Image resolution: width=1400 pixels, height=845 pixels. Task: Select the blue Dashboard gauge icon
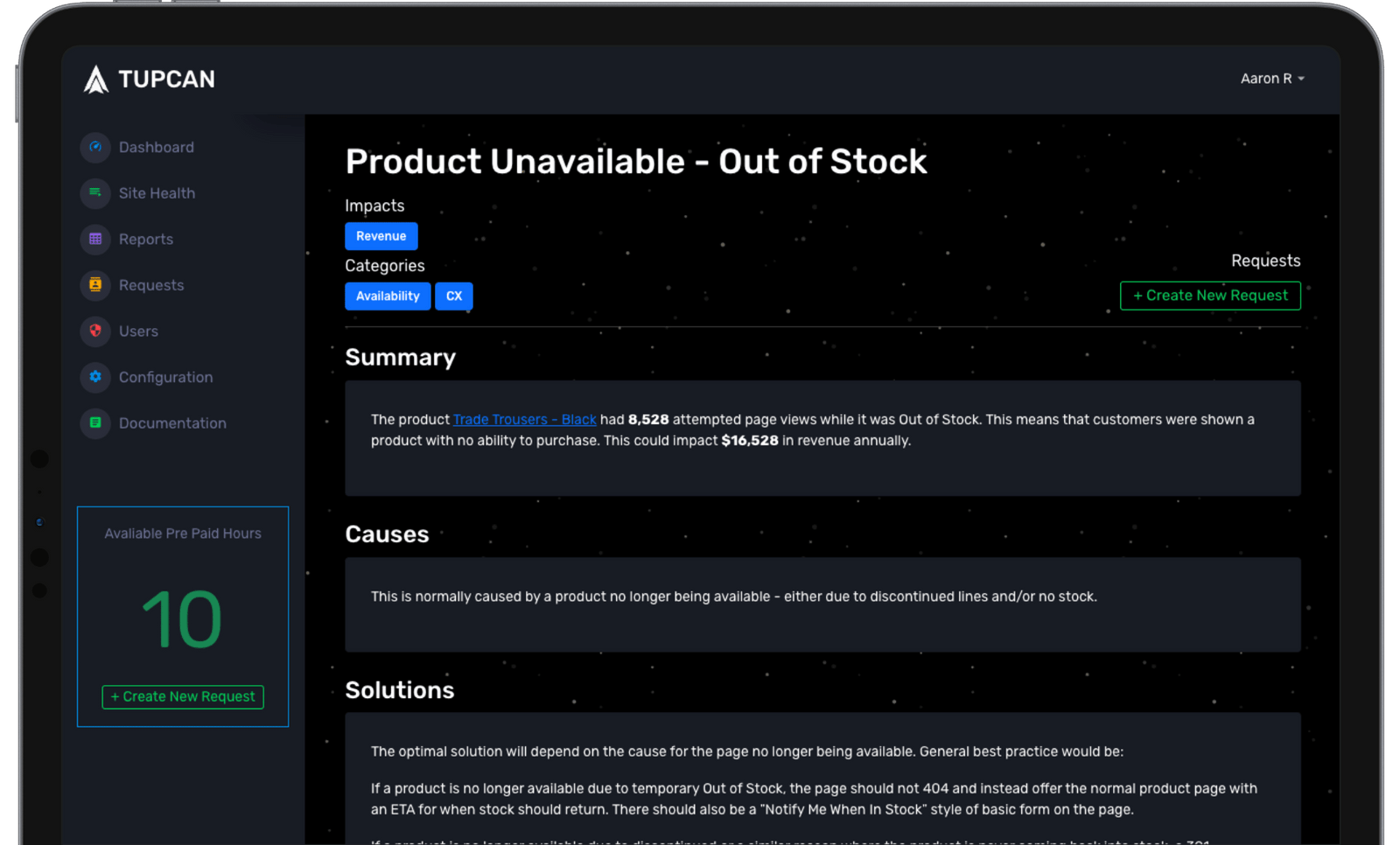point(94,147)
